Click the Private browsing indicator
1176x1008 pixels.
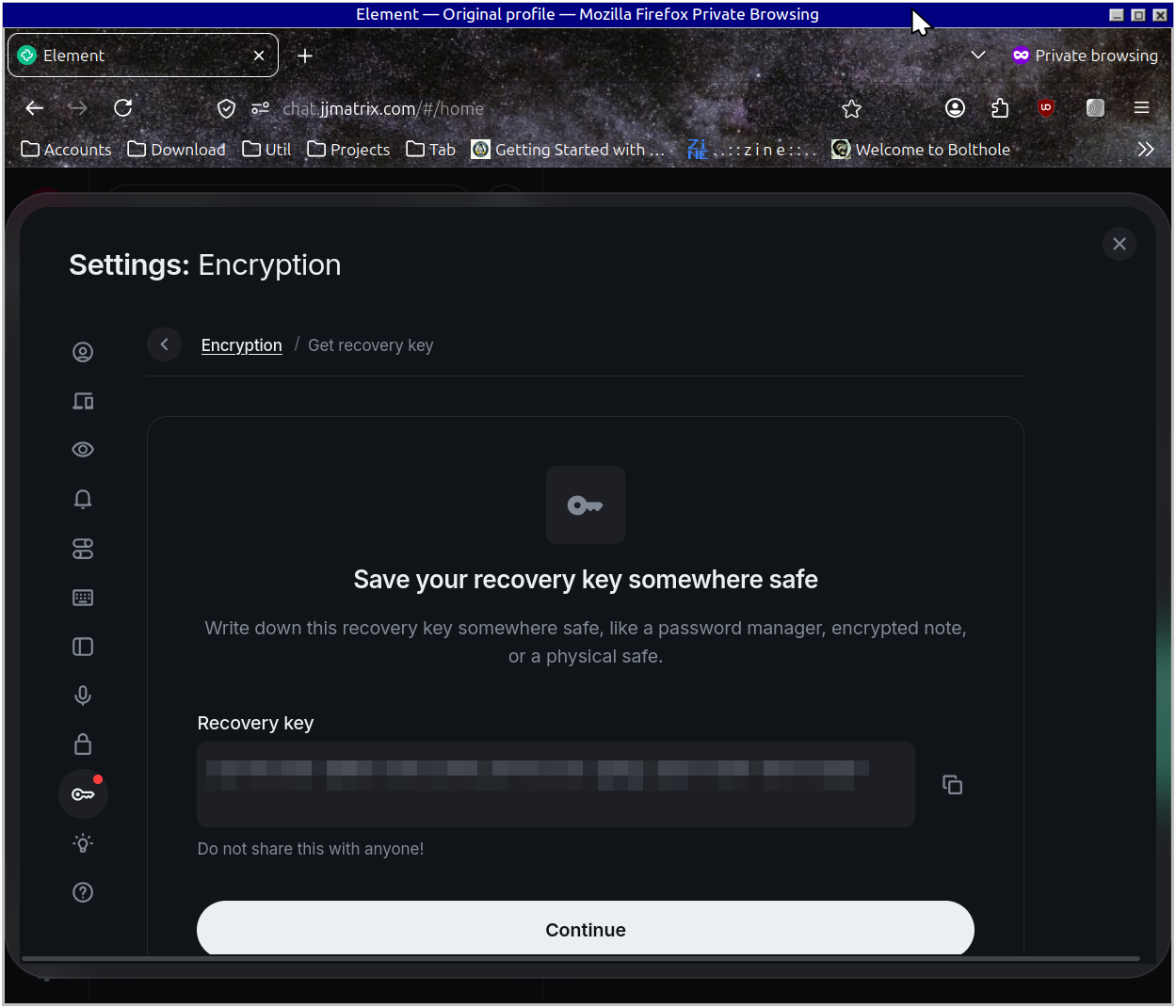click(1085, 56)
